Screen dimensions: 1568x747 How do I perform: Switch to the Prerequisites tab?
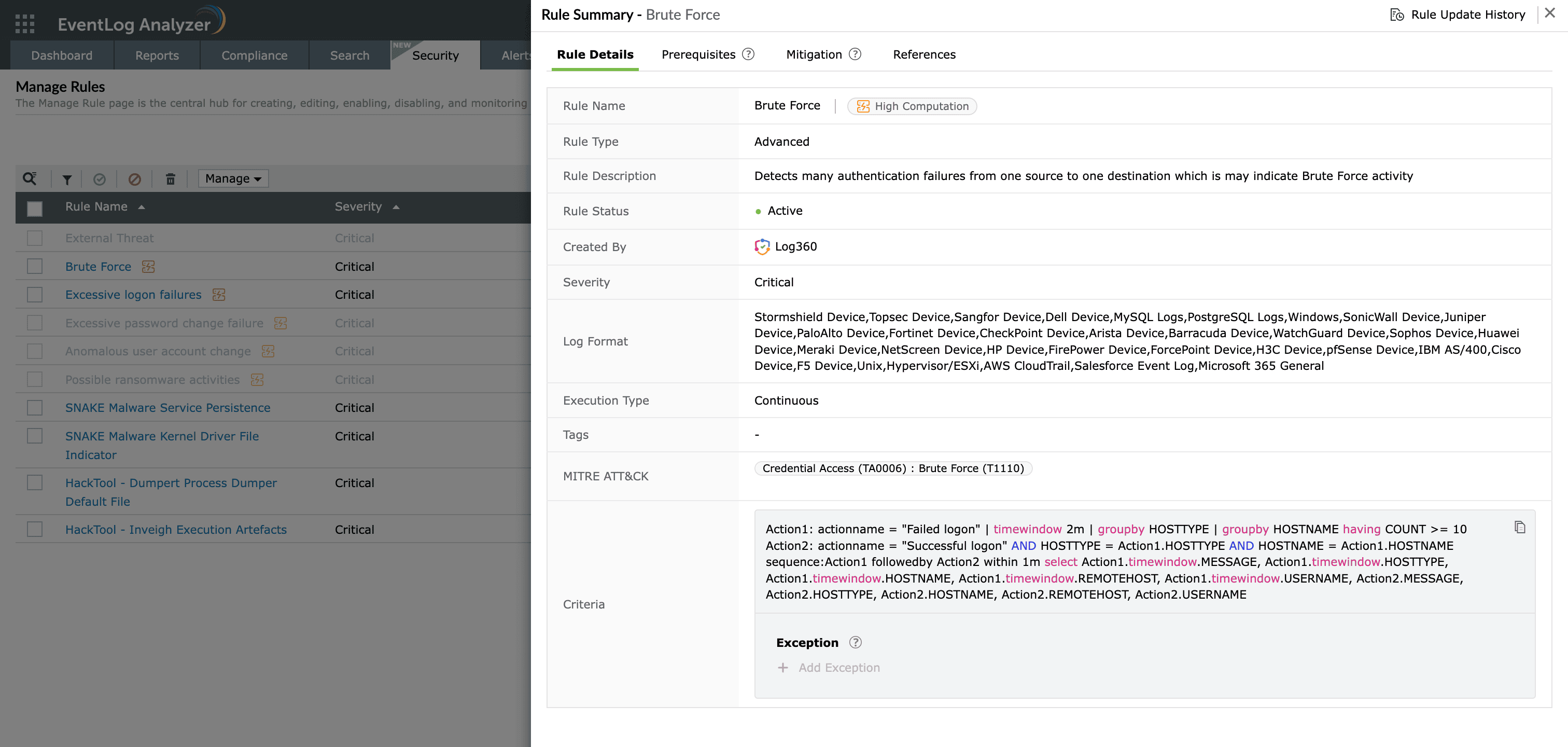pos(698,54)
